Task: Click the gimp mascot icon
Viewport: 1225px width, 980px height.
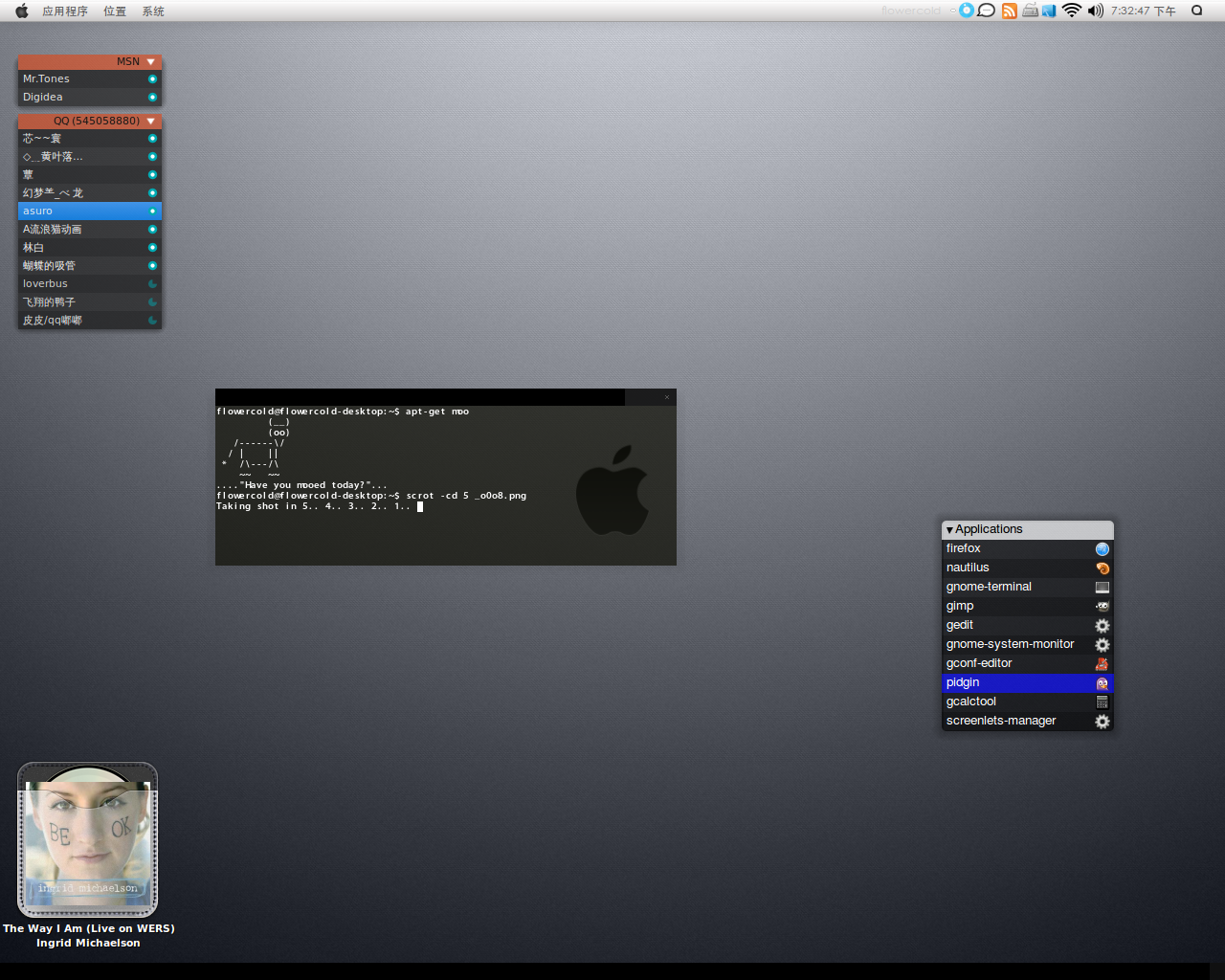Action: [x=1102, y=607]
